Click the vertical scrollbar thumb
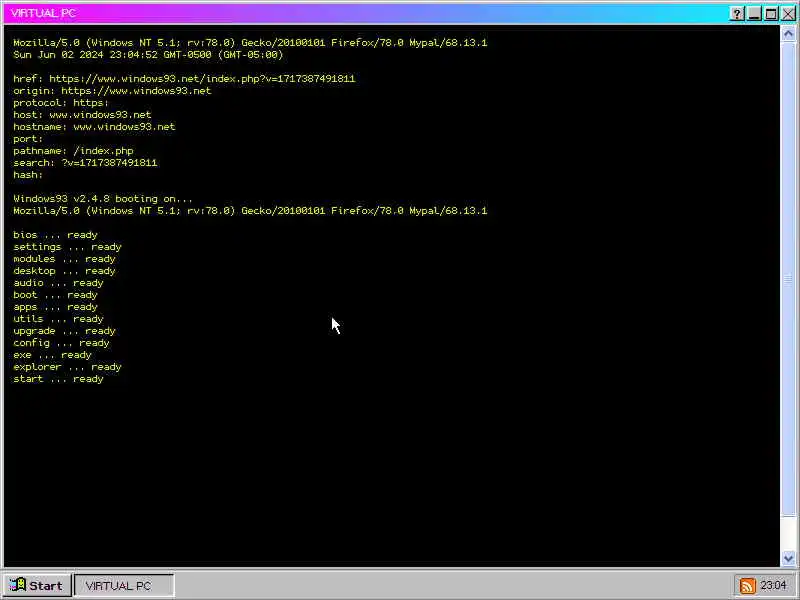The height and width of the screenshot is (600, 800). pos(788,279)
